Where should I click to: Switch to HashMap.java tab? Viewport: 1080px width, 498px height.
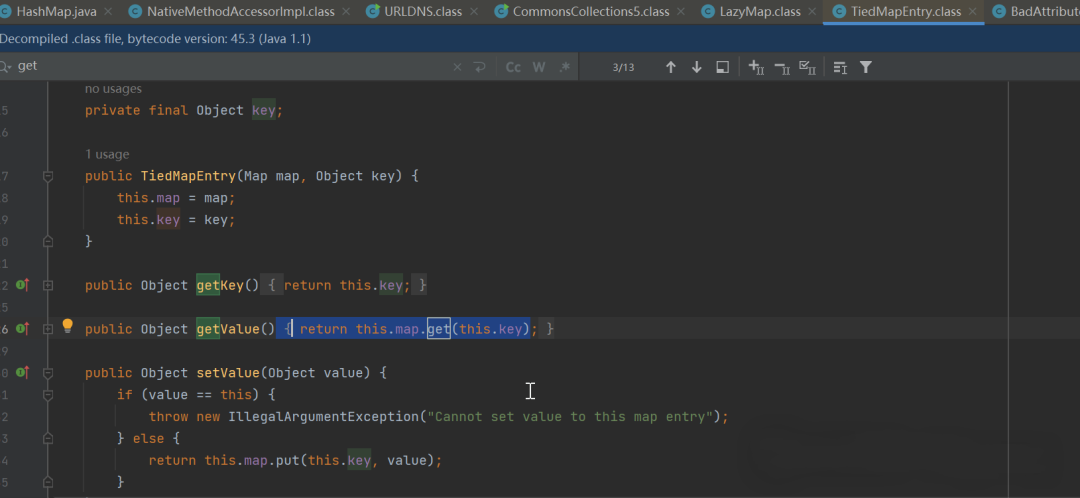[56, 12]
